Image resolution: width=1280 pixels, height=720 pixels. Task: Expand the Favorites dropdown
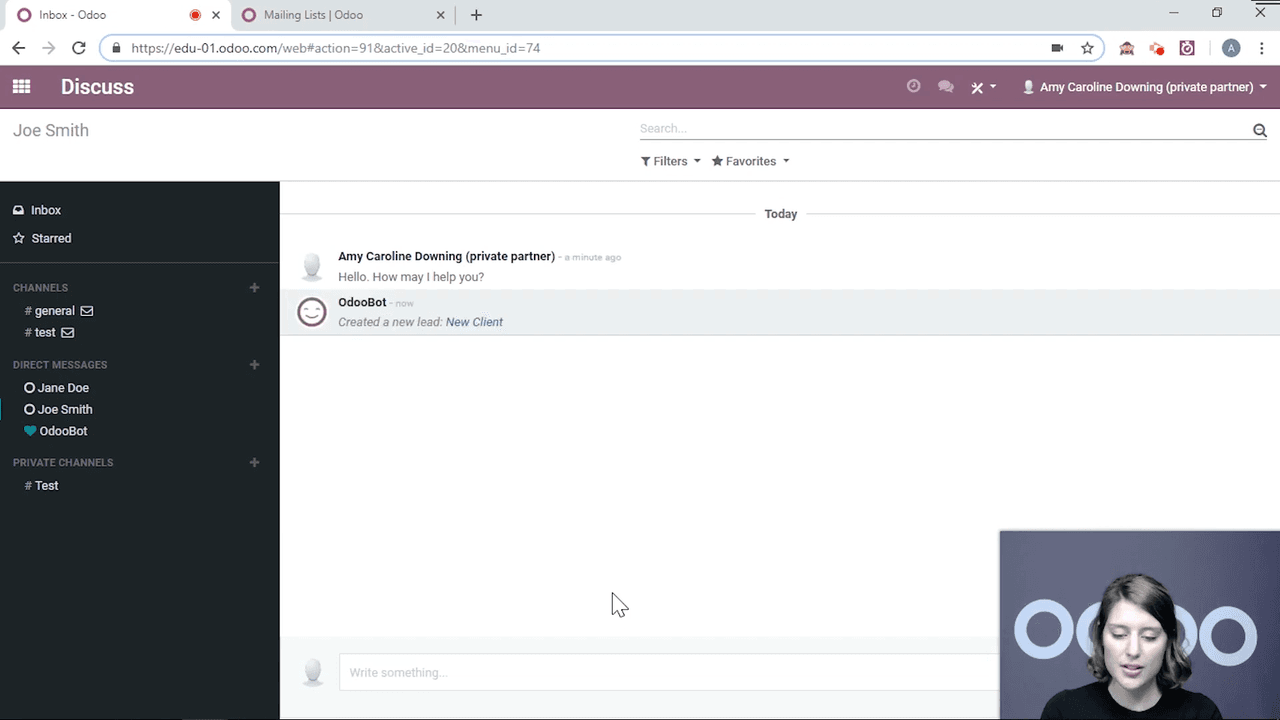pyautogui.click(x=750, y=161)
